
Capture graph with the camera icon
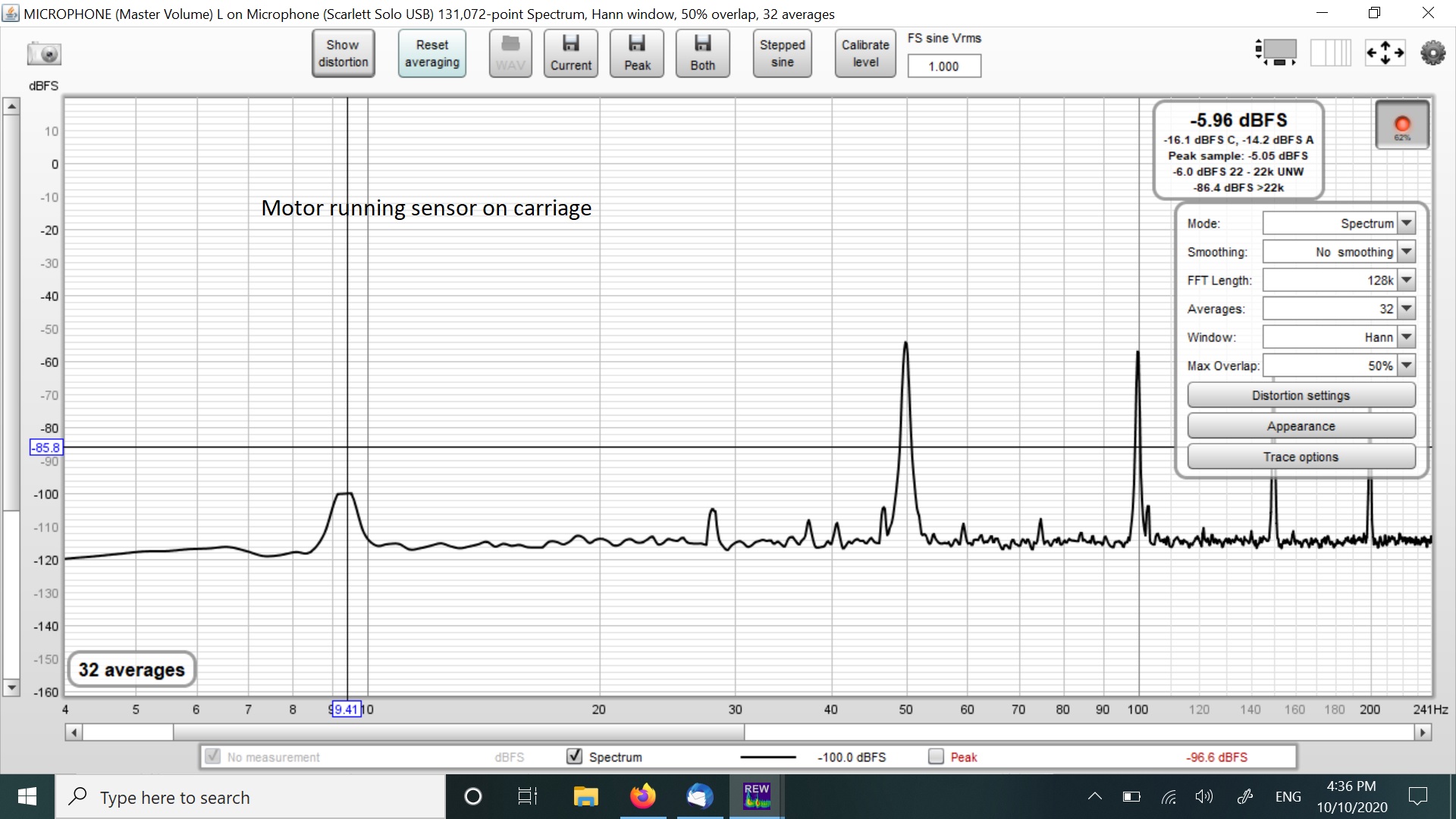44,54
